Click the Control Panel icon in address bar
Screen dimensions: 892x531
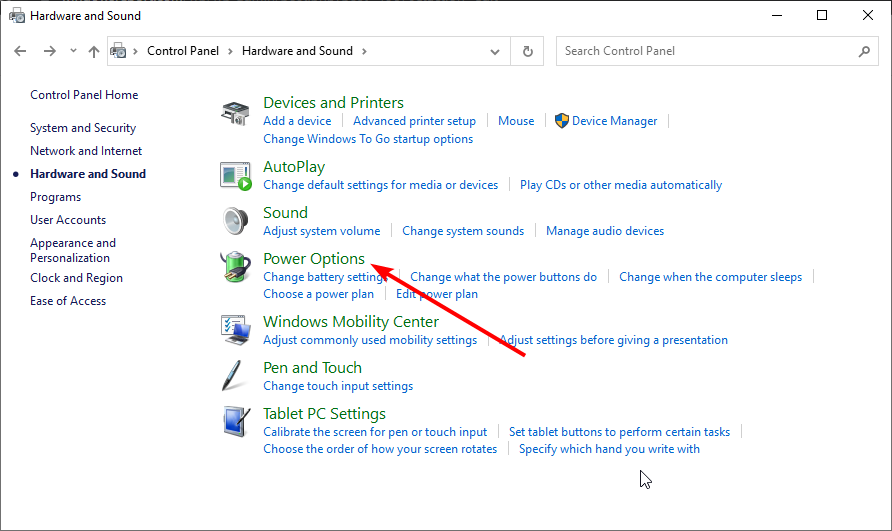click(x=118, y=51)
